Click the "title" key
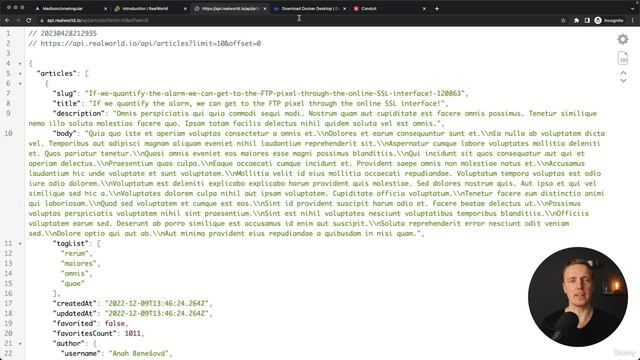Image resolution: width=640 pixels, height=360 pixels. click(x=67, y=103)
